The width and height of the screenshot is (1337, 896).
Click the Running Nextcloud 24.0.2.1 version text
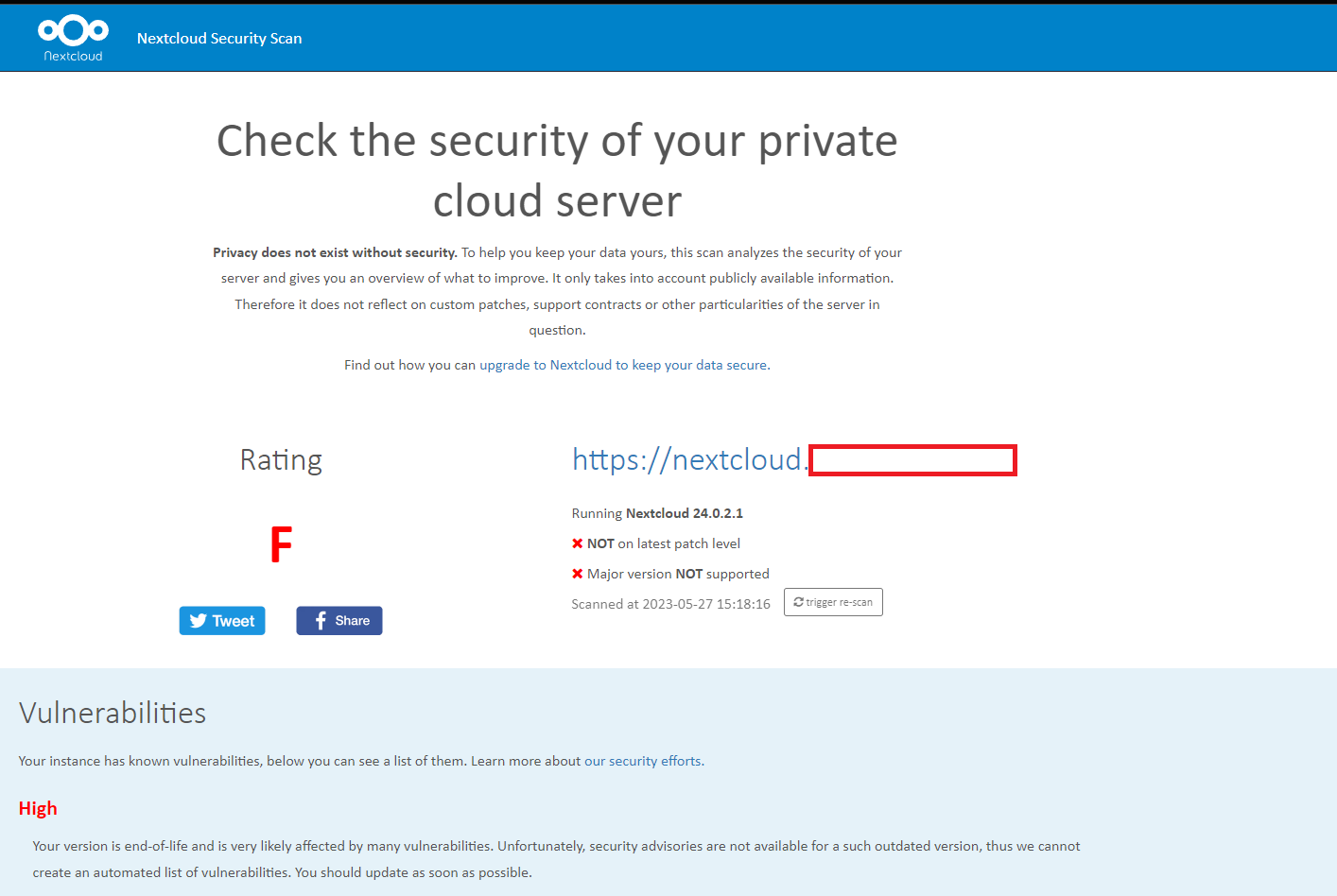(657, 512)
